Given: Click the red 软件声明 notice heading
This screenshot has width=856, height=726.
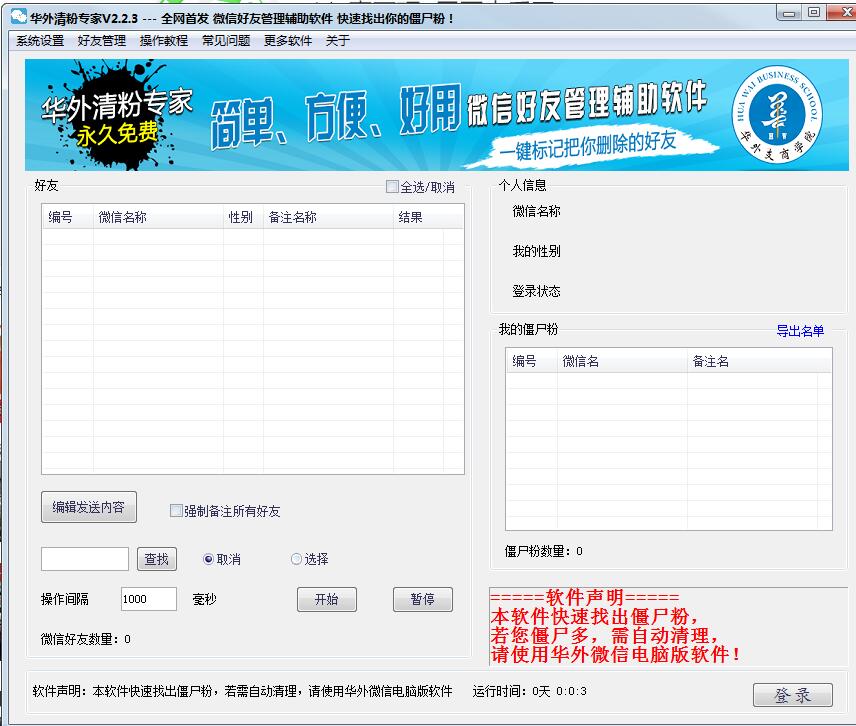Looking at the screenshot, I should [585, 597].
